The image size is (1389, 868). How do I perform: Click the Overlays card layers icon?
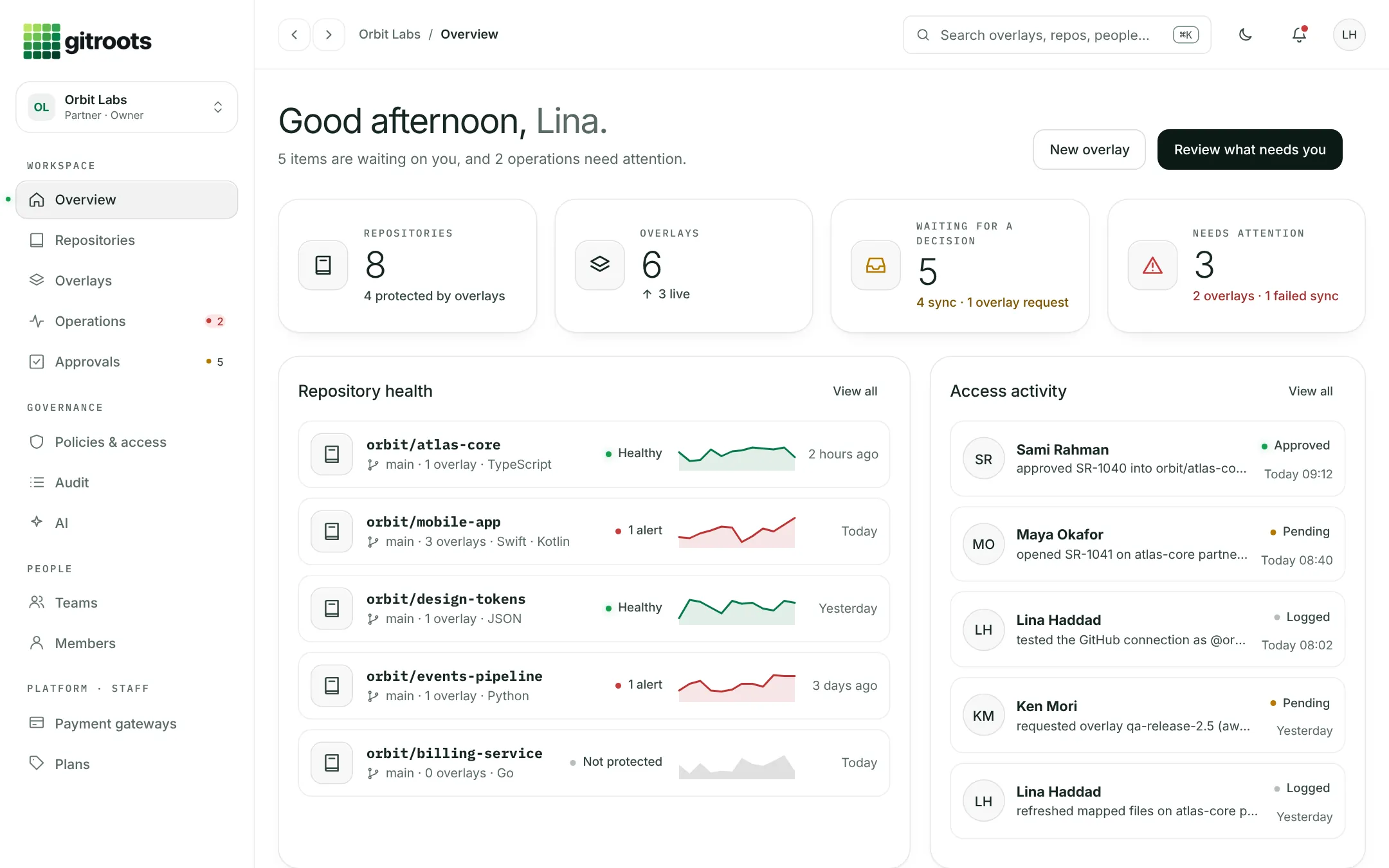pyautogui.click(x=599, y=265)
